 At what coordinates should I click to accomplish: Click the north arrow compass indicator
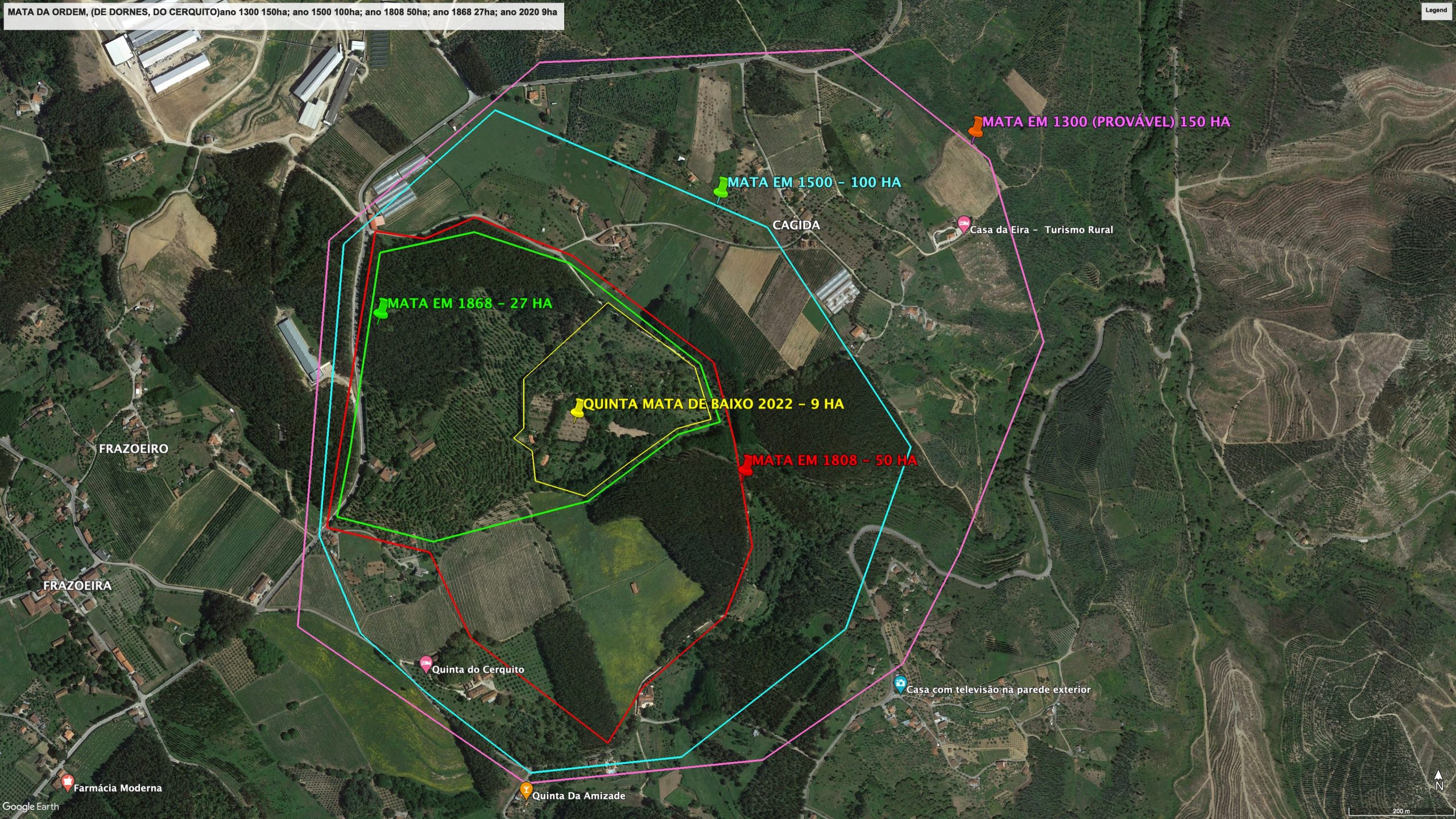(x=1438, y=780)
